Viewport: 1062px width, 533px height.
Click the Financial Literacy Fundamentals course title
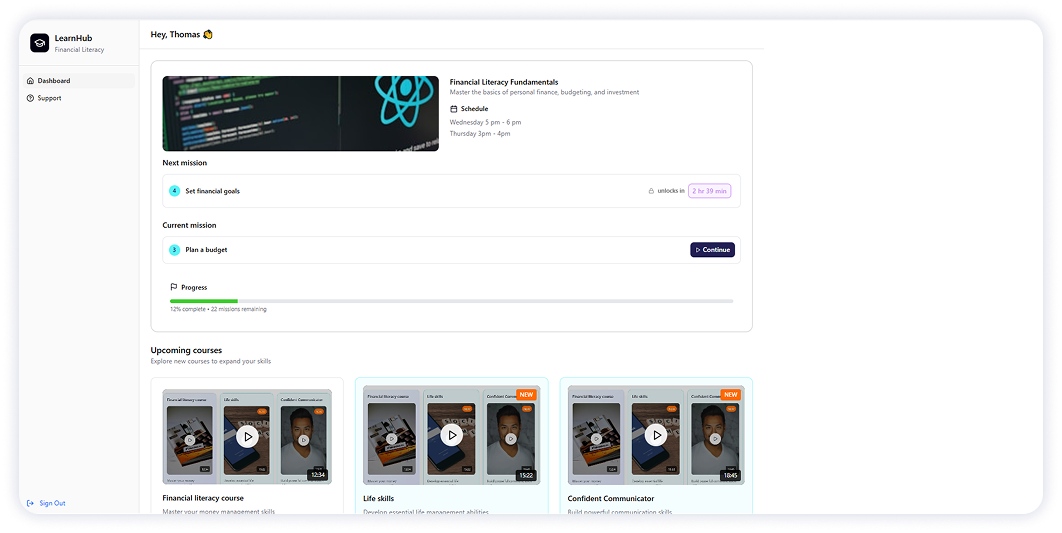point(504,82)
